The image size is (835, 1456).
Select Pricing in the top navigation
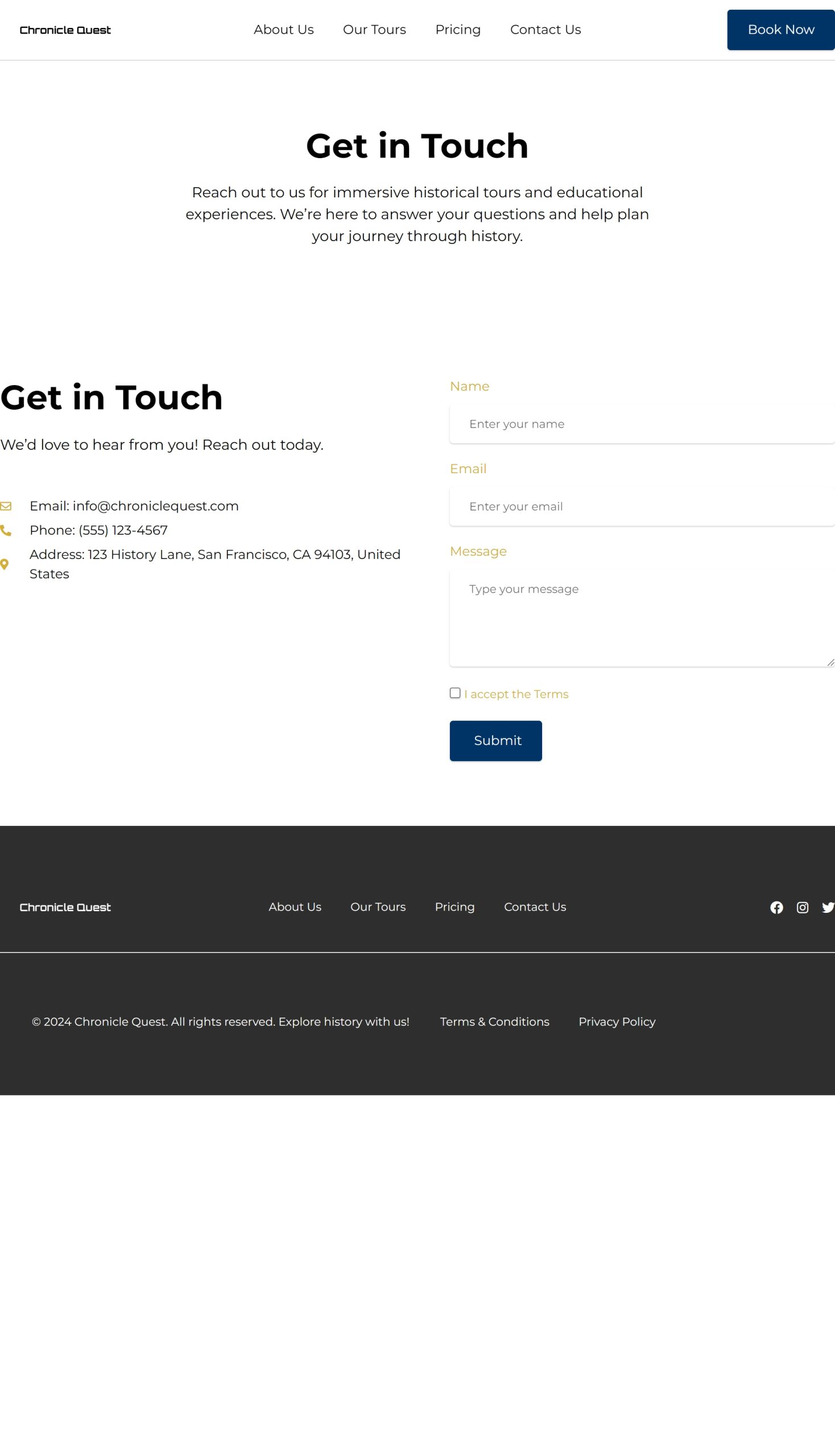458,30
